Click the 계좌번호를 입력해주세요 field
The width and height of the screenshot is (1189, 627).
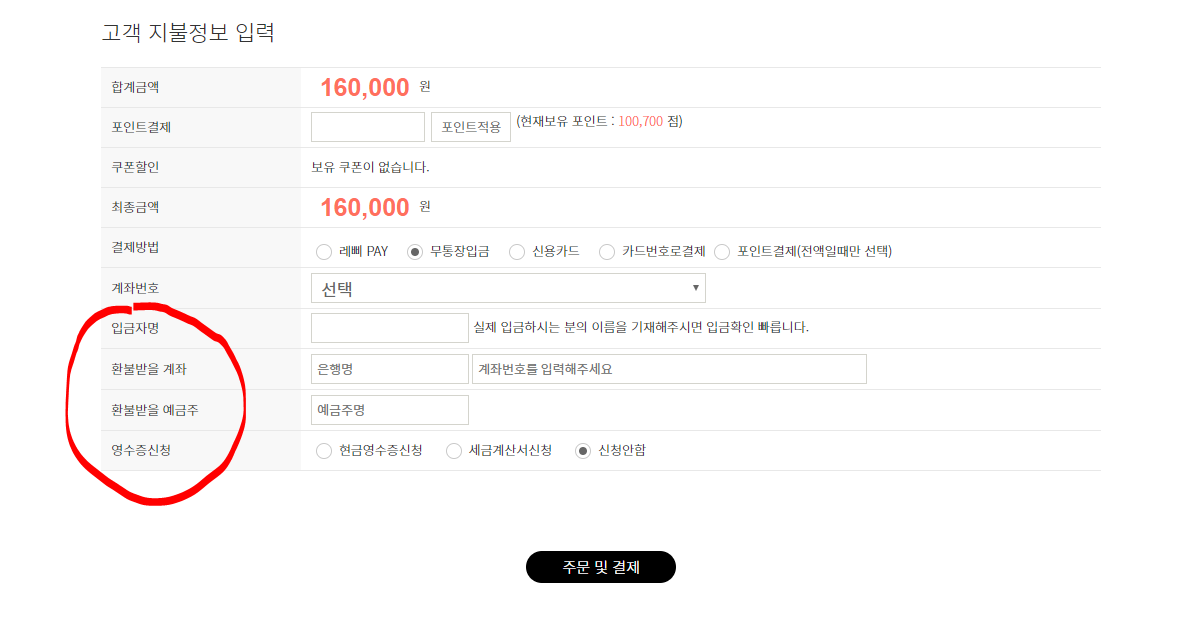pyautogui.click(x=669, y=369)
